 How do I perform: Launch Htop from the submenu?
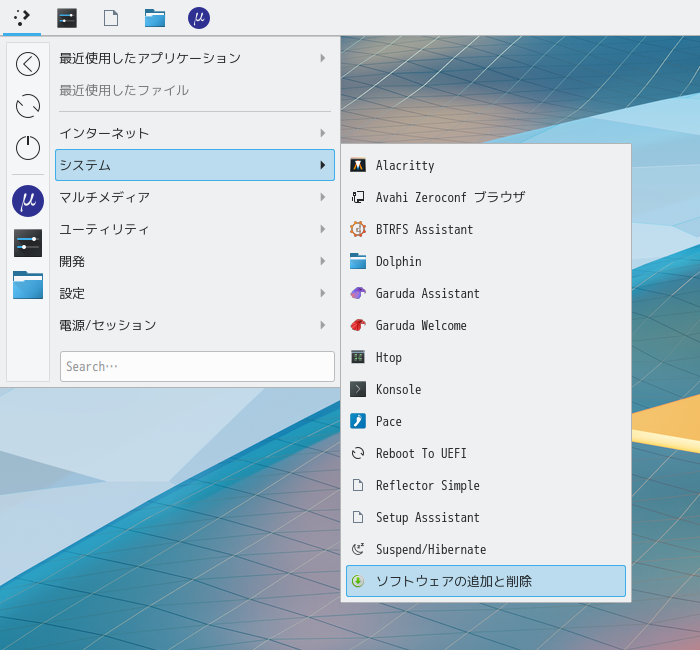point(486,357)
